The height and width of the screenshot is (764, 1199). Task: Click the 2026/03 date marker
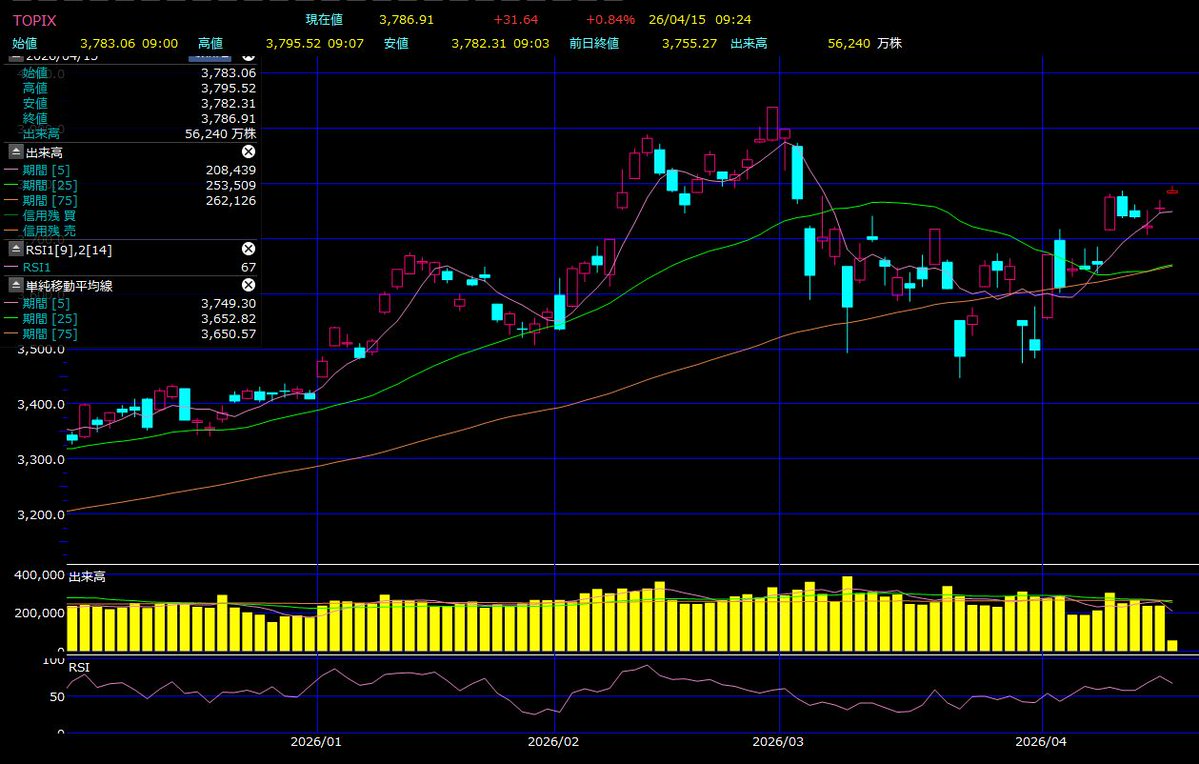(x=778, y=742)
